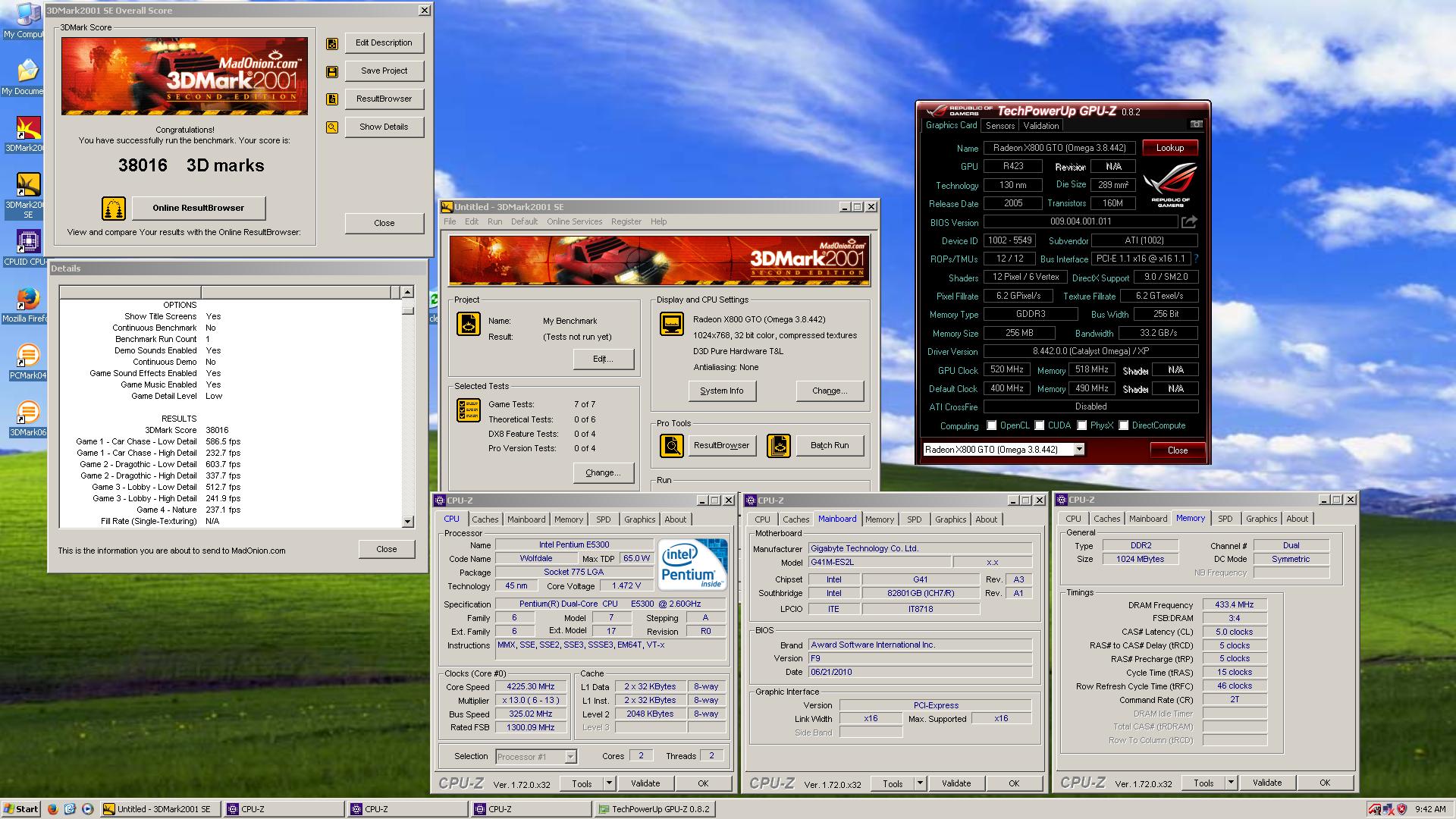Switch to TechPowerUp GPU-Z taskbar button
The width and height of the screenshot is (1456, 819).
point(654,809)
